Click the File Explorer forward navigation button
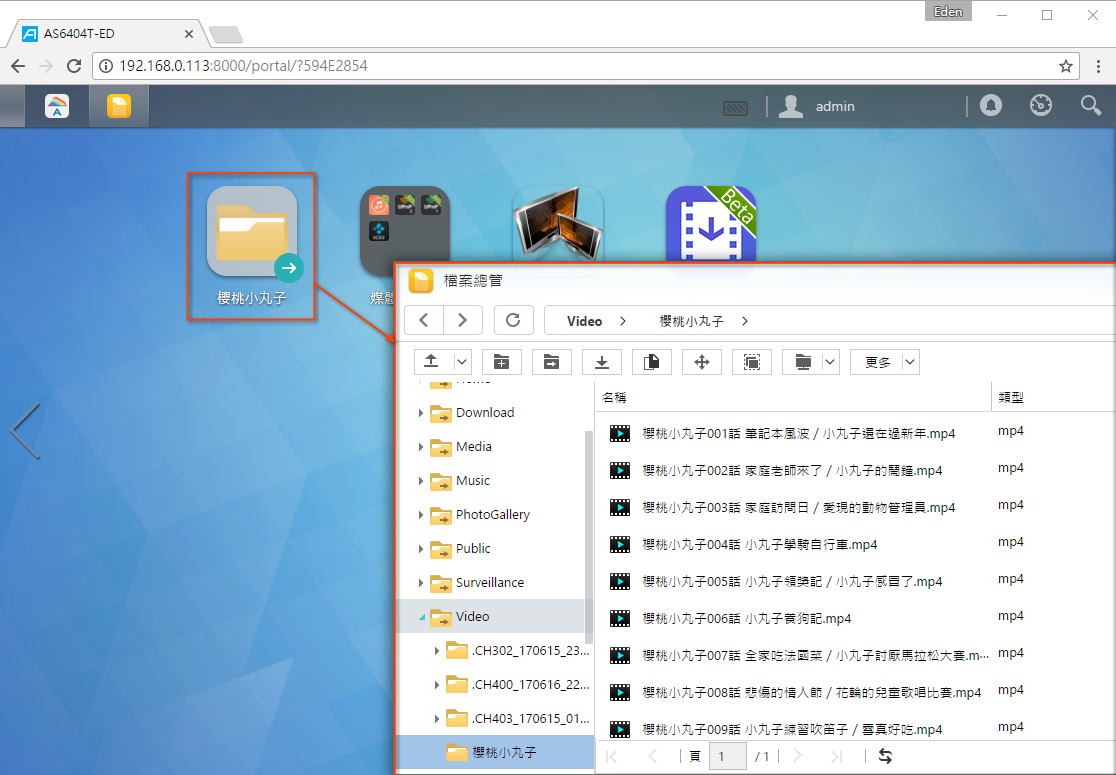 (463, 320)
